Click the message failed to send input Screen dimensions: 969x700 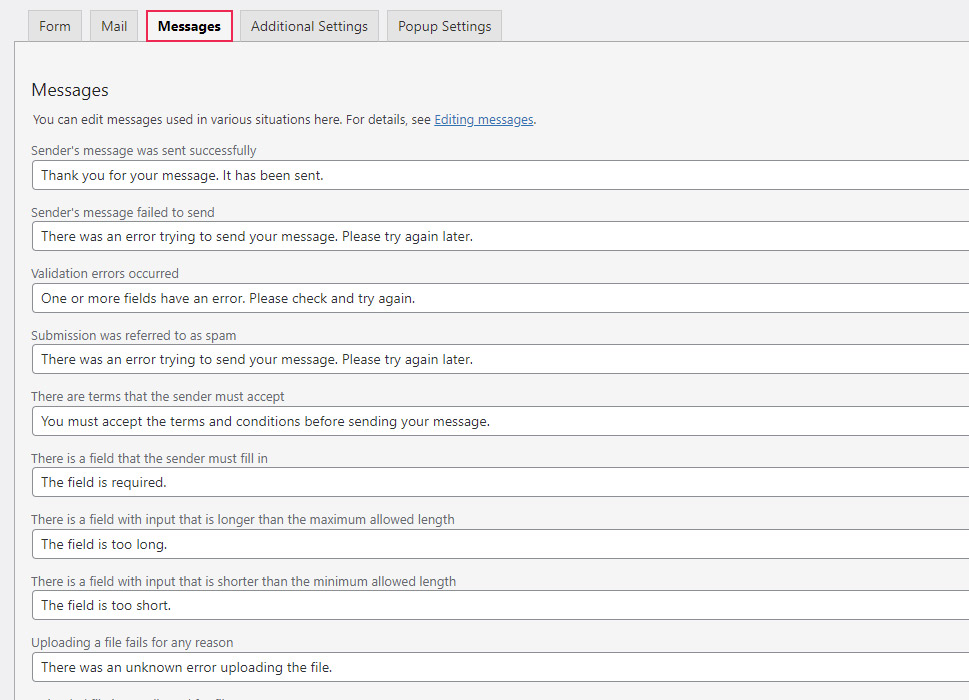click(400, 236)
